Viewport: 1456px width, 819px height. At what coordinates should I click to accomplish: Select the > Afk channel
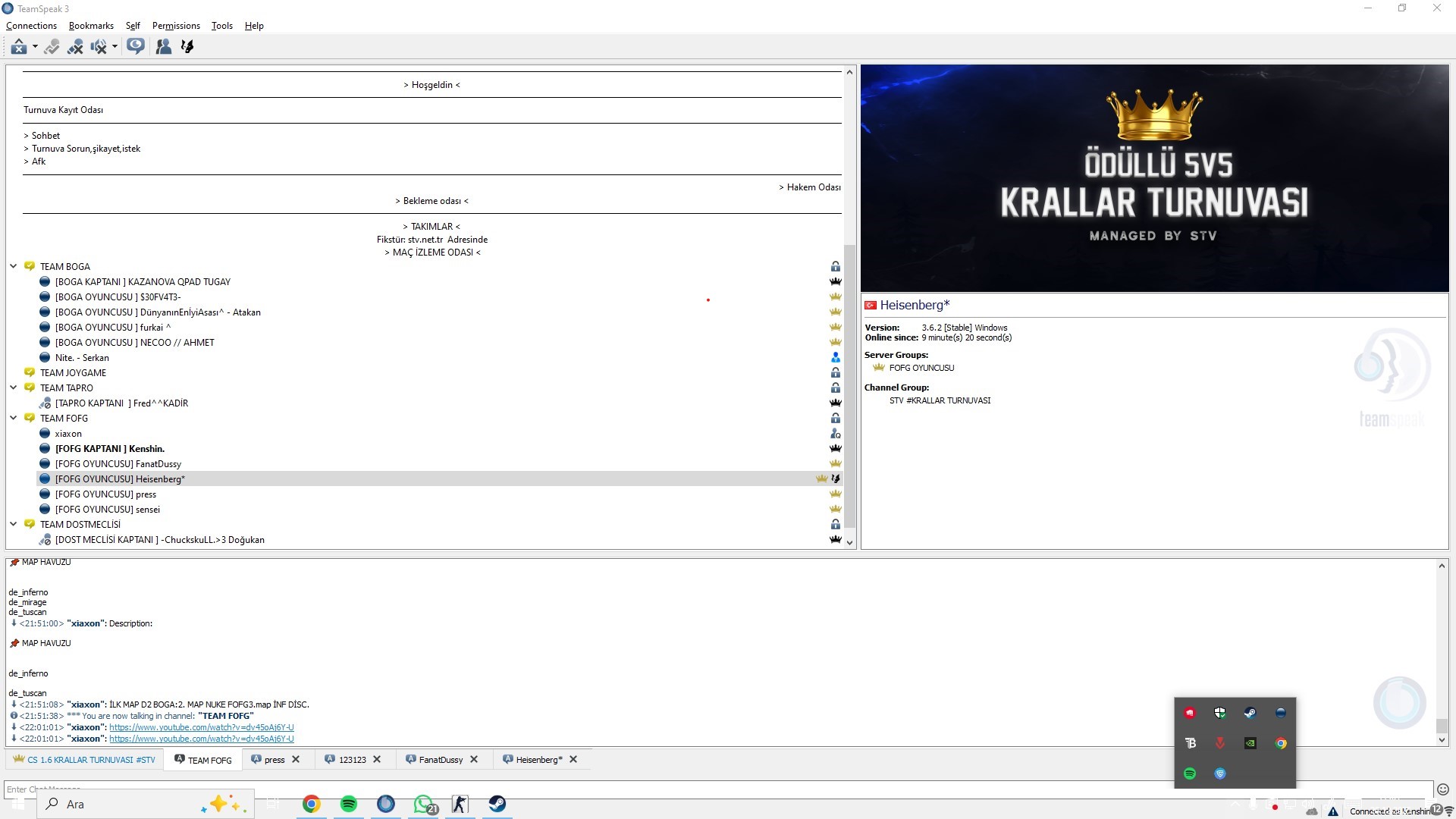point(35,162)
